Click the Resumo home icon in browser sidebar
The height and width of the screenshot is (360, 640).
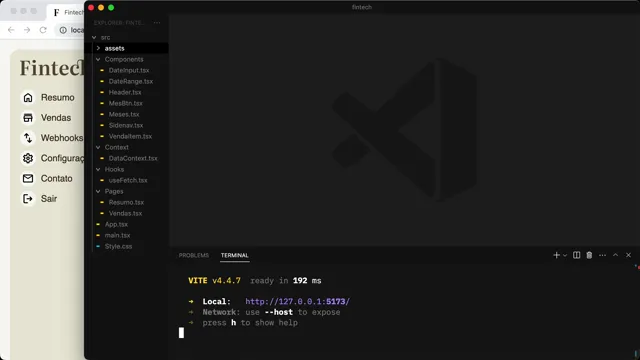point(28,98)
